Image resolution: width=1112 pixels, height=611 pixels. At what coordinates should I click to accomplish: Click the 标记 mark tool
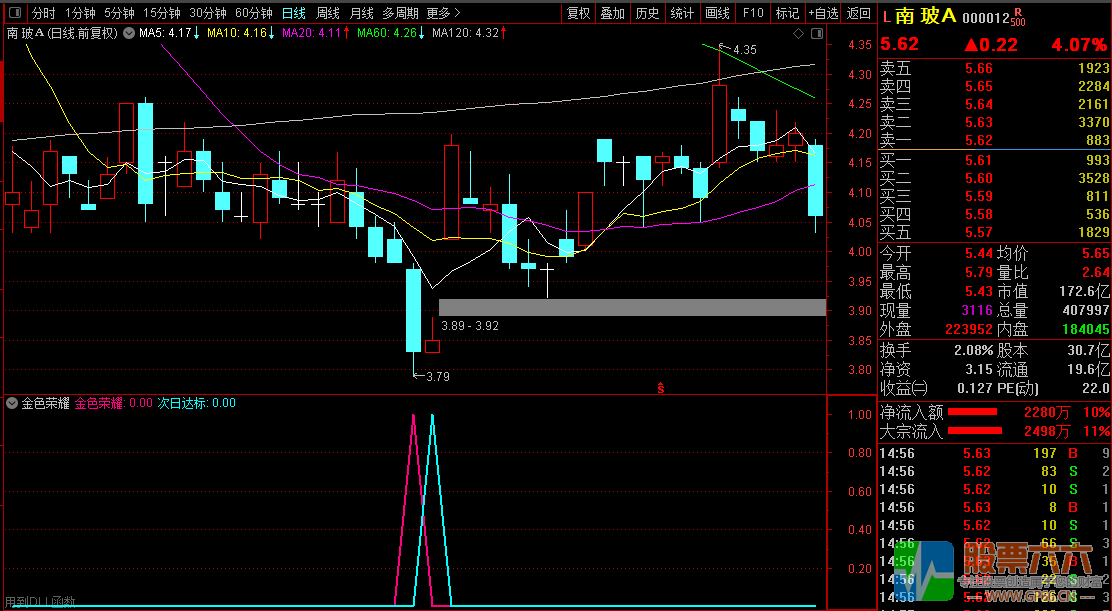tap(787, 14)
